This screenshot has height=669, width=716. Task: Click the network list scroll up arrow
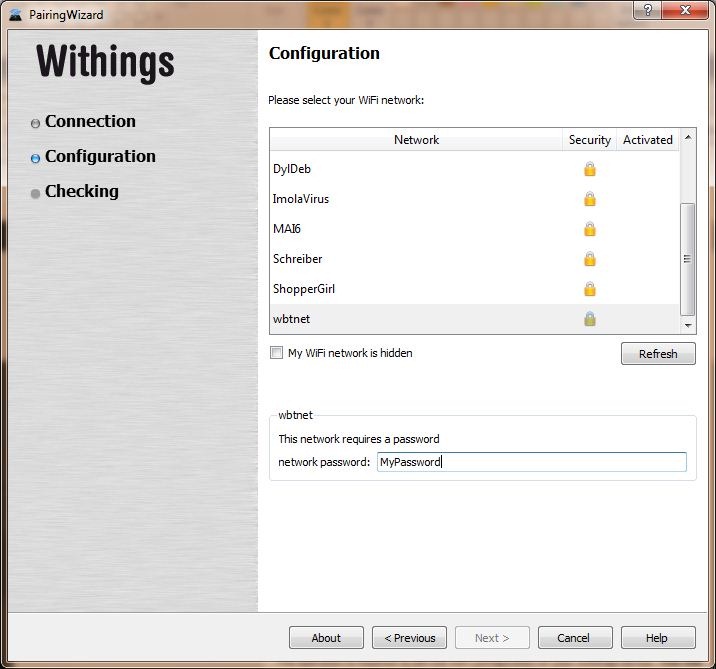(688, 137)
